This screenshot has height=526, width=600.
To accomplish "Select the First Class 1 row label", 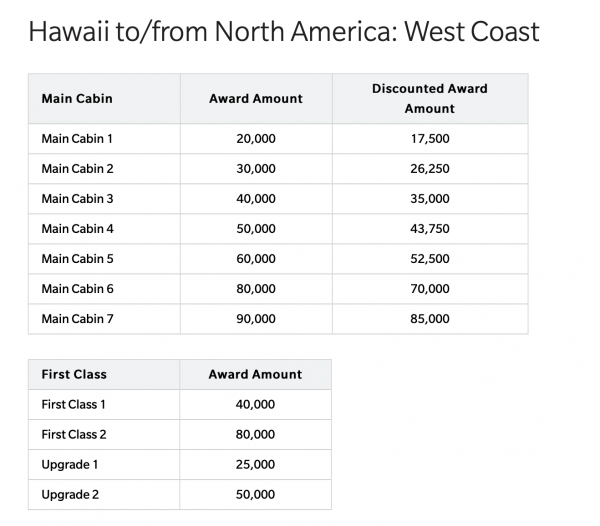I will [x=73, y=405].
